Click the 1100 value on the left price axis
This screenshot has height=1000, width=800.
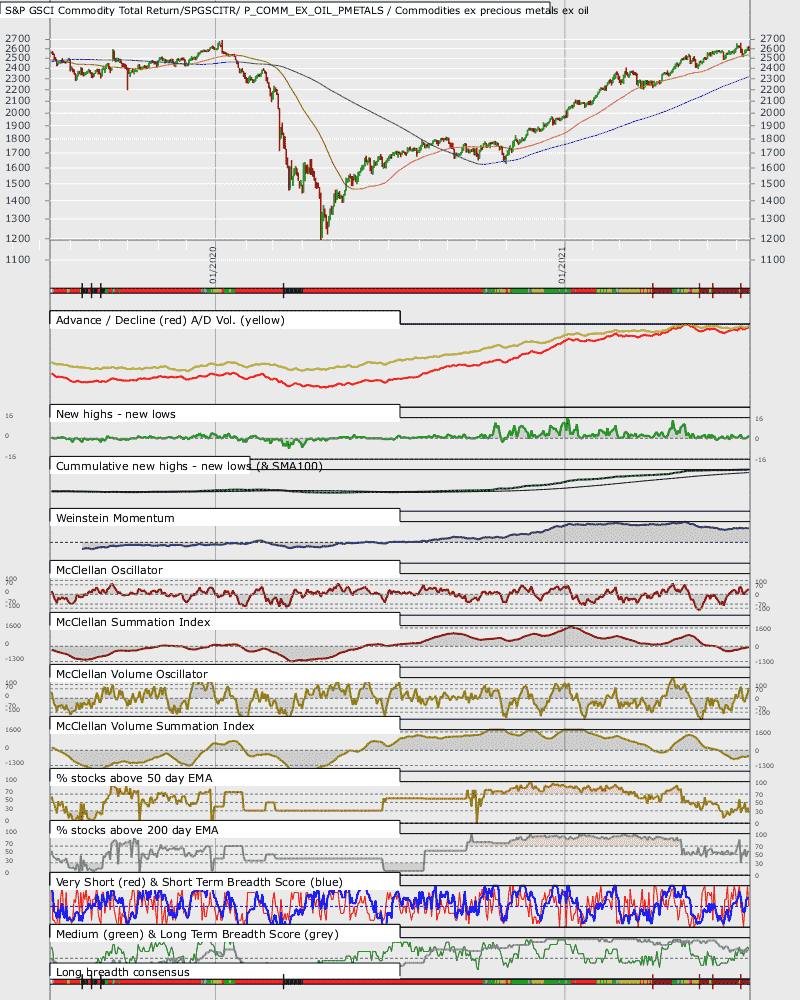[x=18, y=260]
